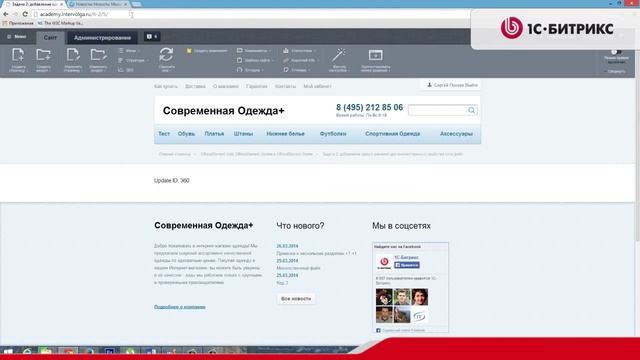Viewport: 640px width, 360px height.
Task: Click the Reset cache refresh arrows icon
Action: tap(166, 55)
